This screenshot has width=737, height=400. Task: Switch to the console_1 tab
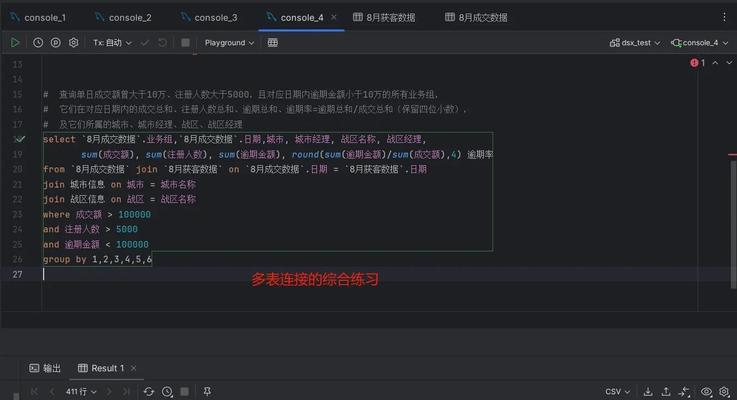point(38,17)
